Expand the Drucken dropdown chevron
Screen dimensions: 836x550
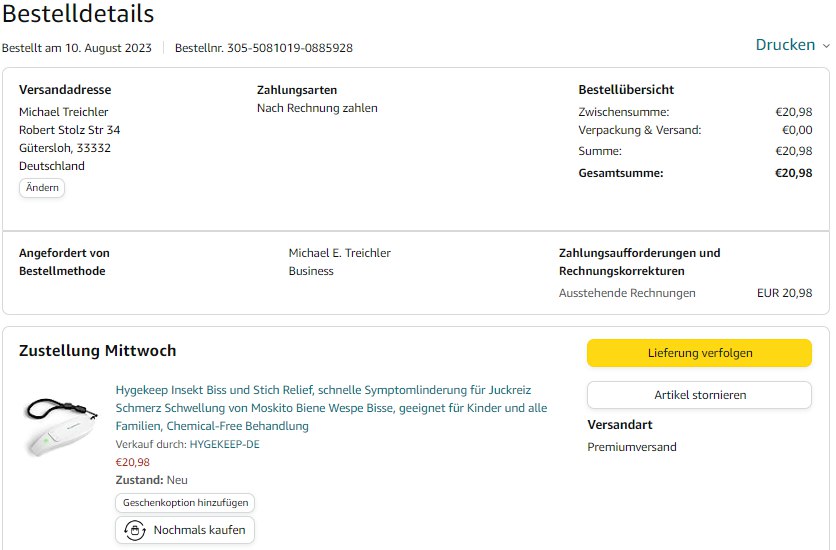826,46
